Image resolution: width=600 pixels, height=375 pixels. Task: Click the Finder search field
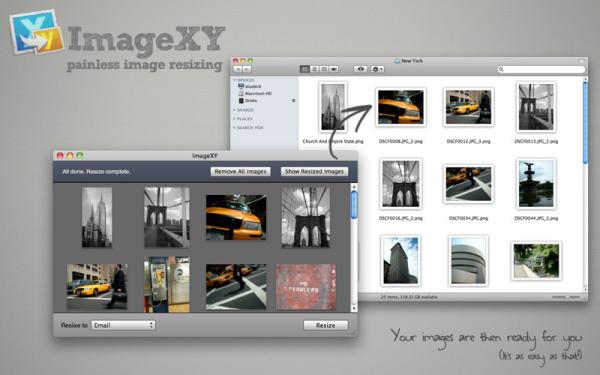pyautogui.click(x=541, y=69)
